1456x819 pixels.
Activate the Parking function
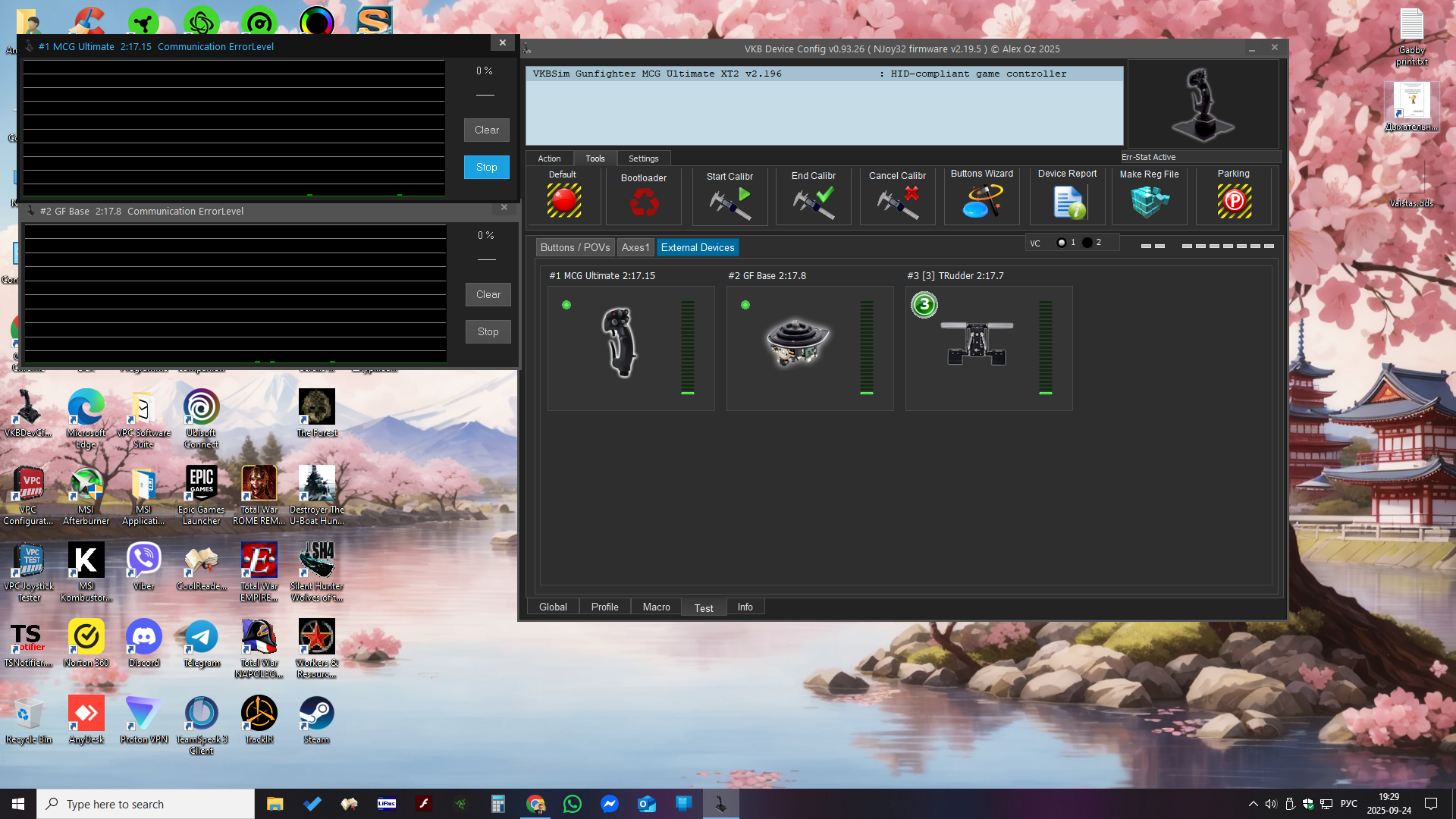click(1234, 201)
